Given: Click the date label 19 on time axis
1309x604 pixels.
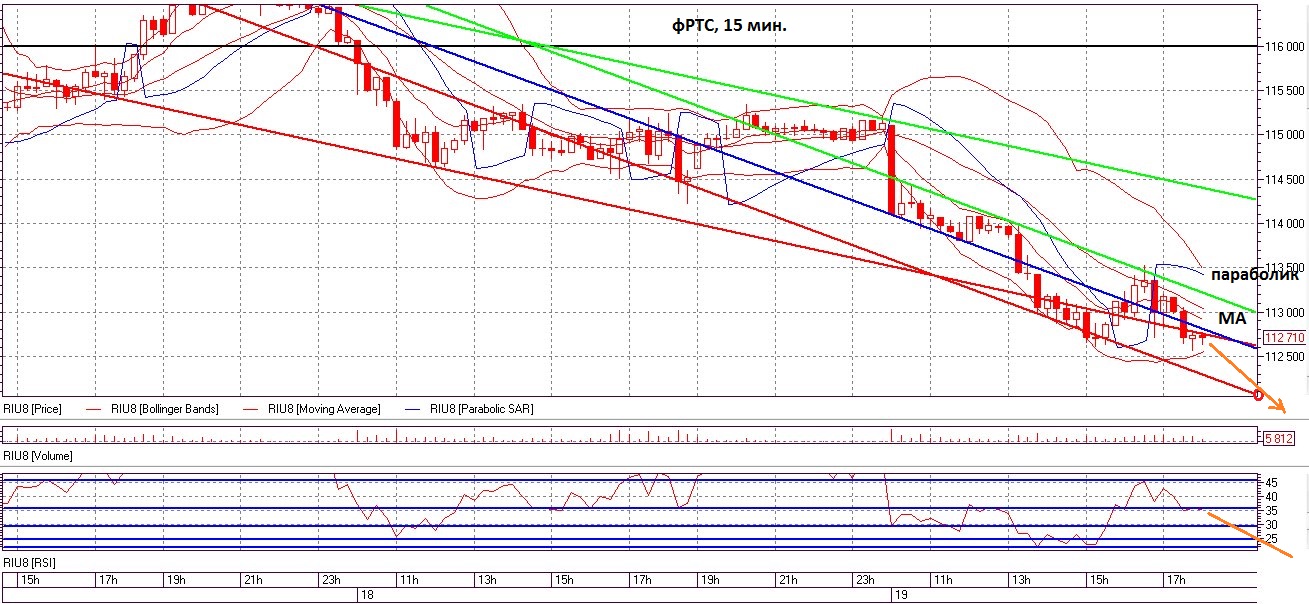Looking at the screenshot, I should pyautogui.click(x=900, y=594).
